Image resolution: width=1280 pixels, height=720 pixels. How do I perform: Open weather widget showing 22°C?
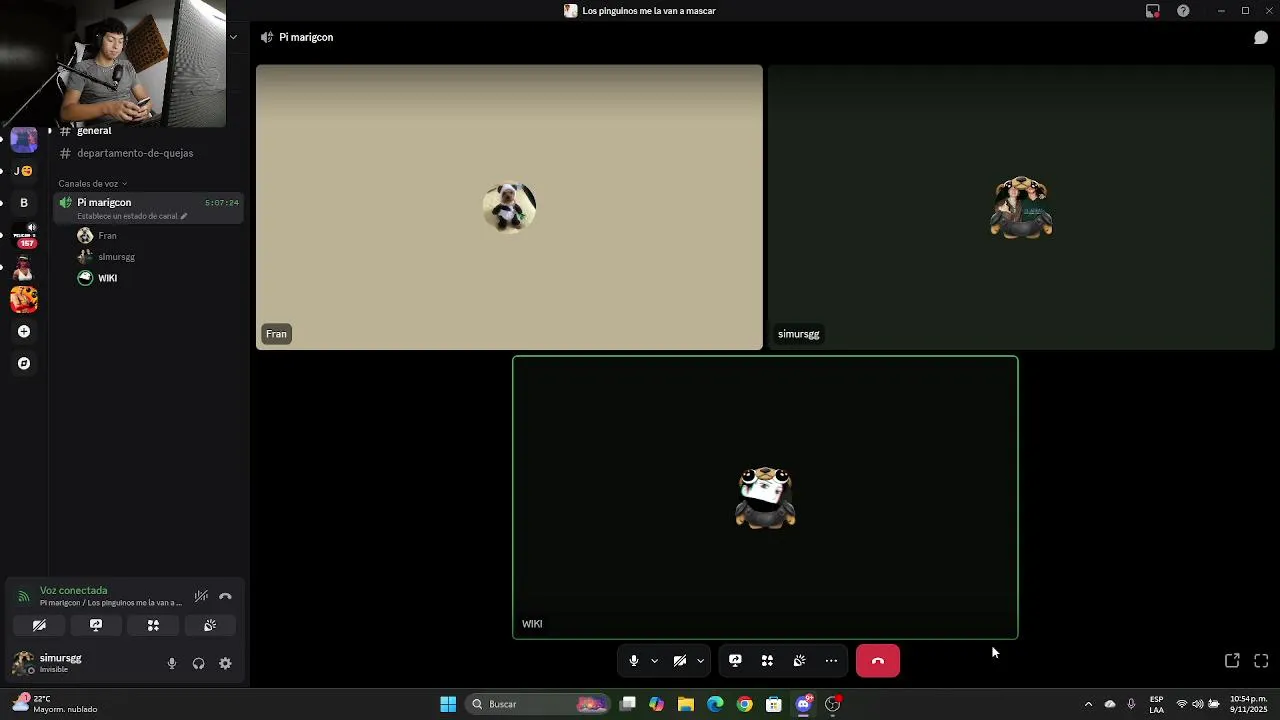(55, 704)
